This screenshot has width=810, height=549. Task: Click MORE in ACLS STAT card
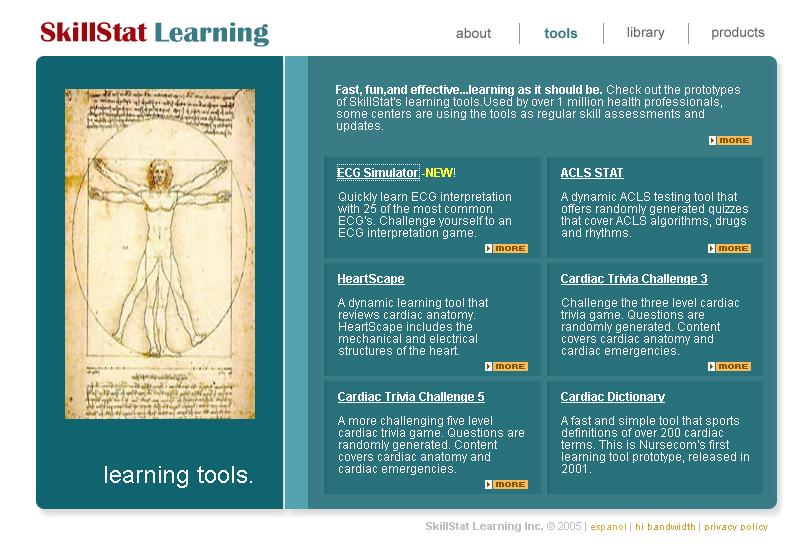(729, 248)
